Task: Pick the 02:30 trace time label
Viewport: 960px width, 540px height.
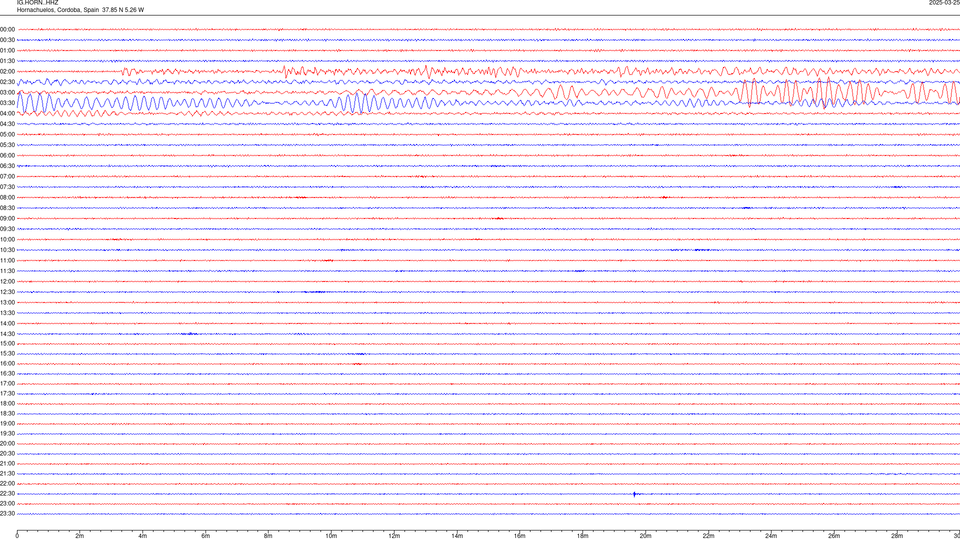Action: [x=7, y=81]
